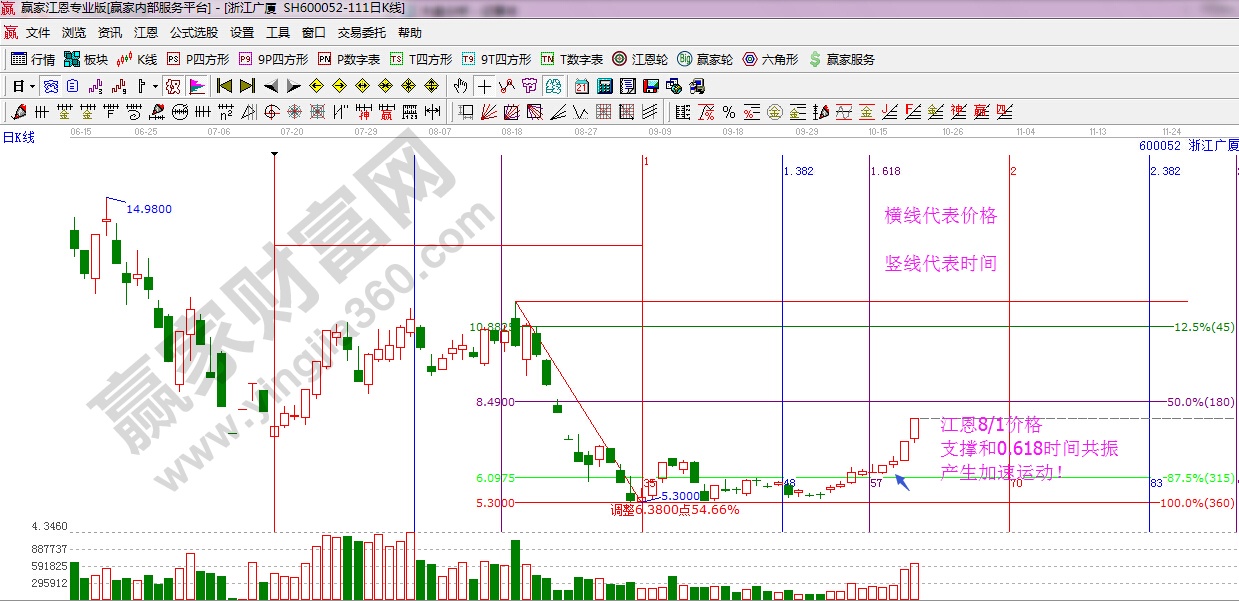
Task: Jump to last bar with ▶| icon
Action: [247, 86]
